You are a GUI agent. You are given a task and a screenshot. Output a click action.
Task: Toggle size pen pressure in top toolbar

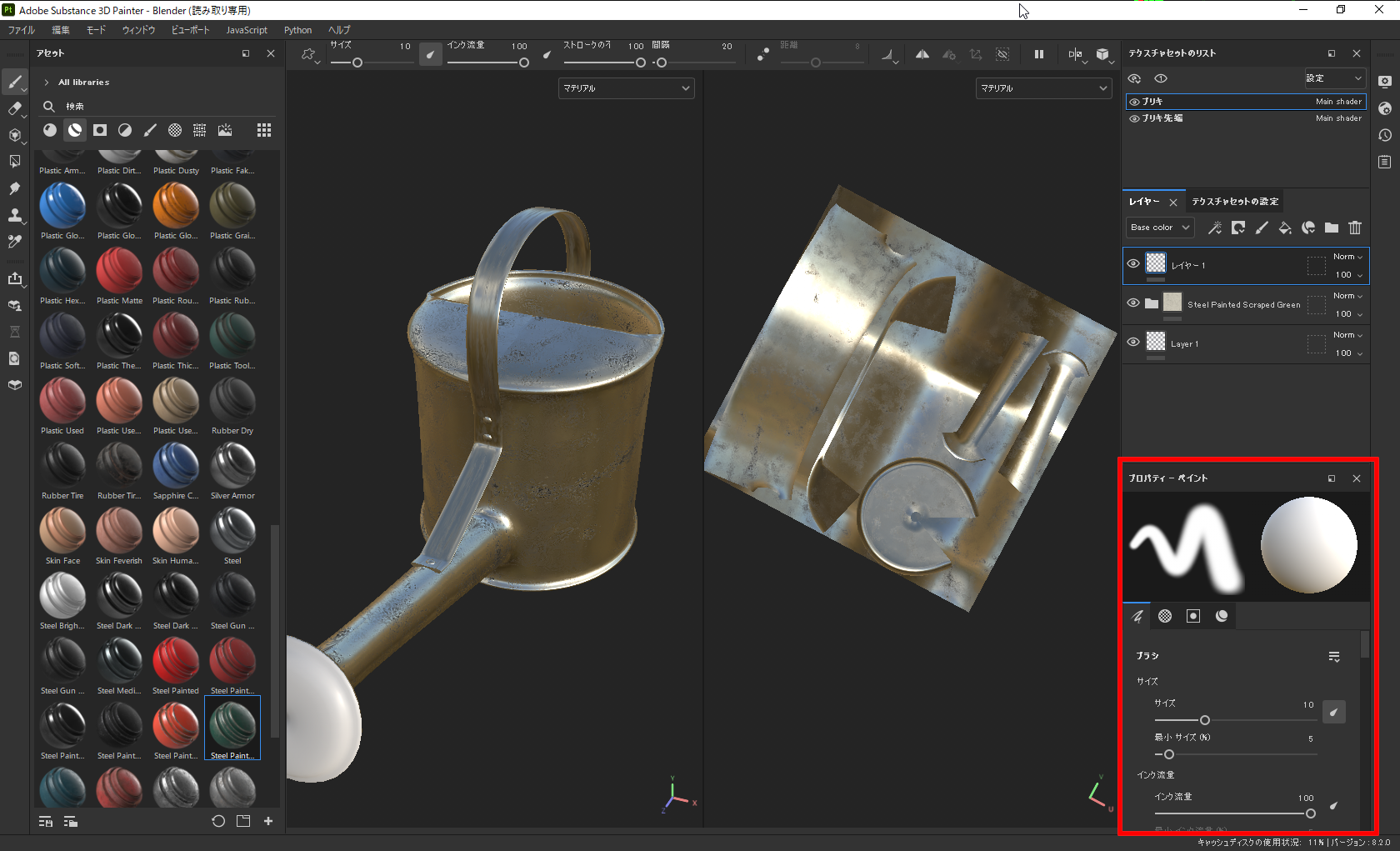click(x=431, y=55)
